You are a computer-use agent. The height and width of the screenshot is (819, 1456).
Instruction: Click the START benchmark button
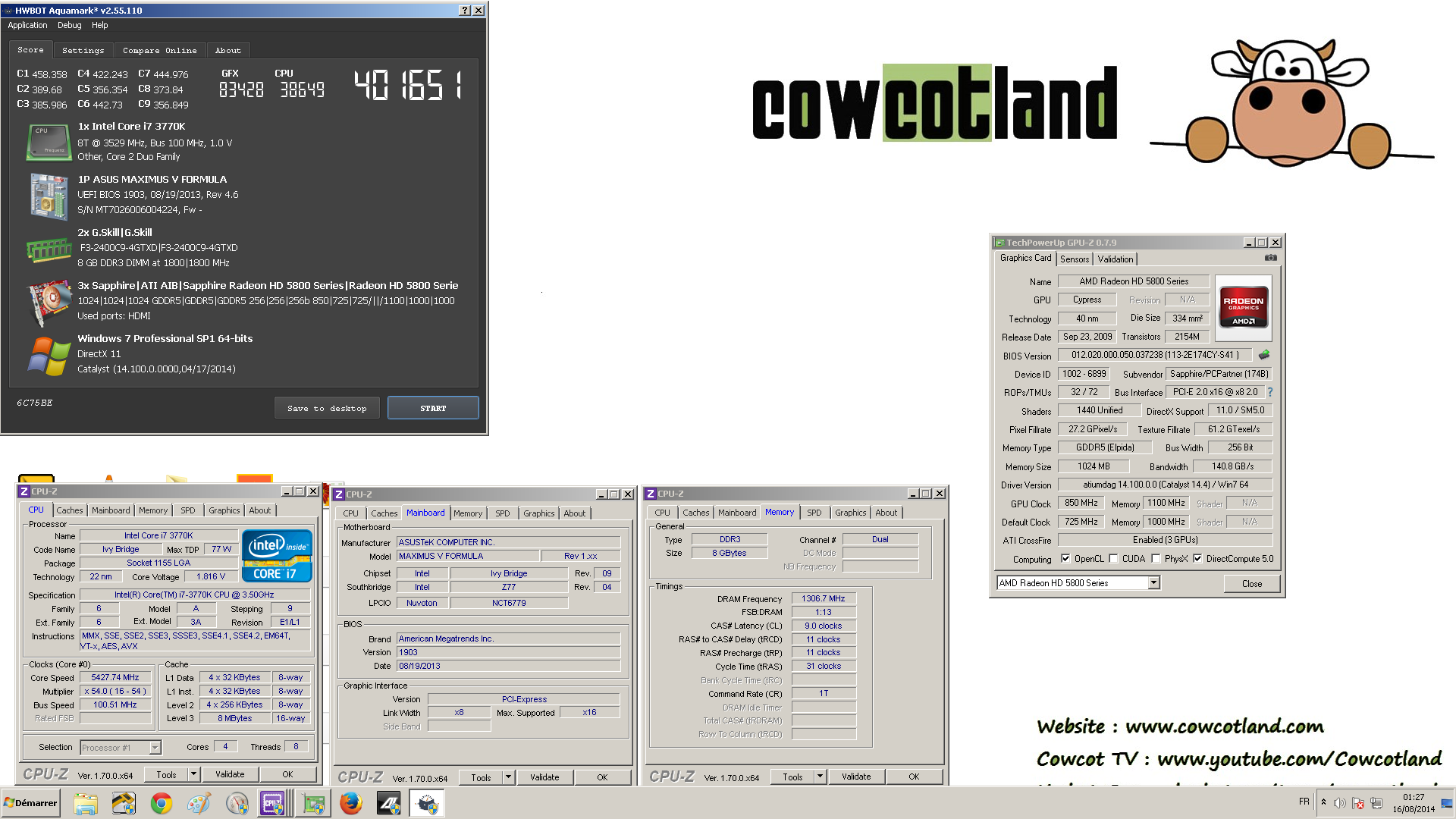[433, 408]
